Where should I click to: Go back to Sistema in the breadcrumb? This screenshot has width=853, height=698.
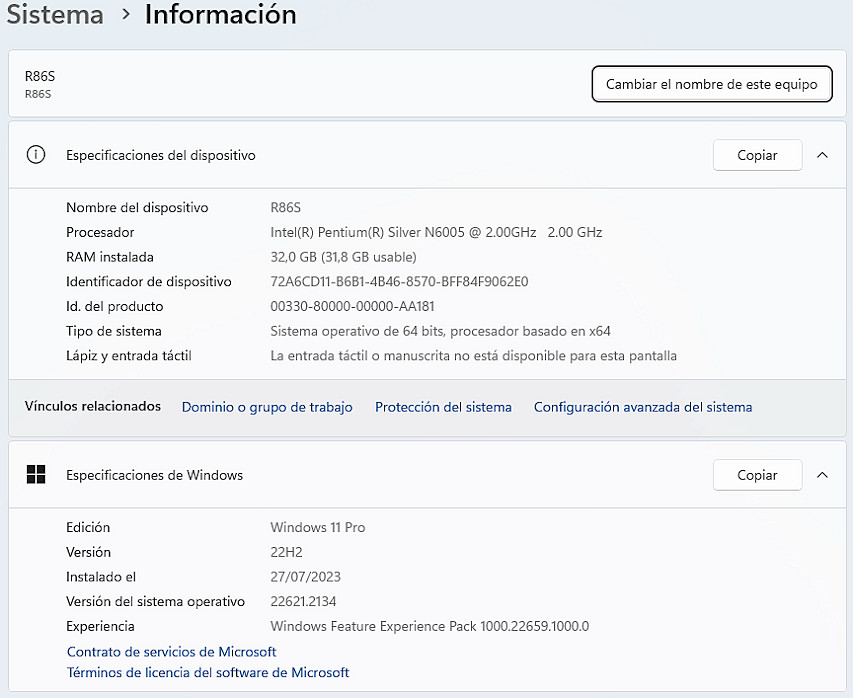point(55,14)
